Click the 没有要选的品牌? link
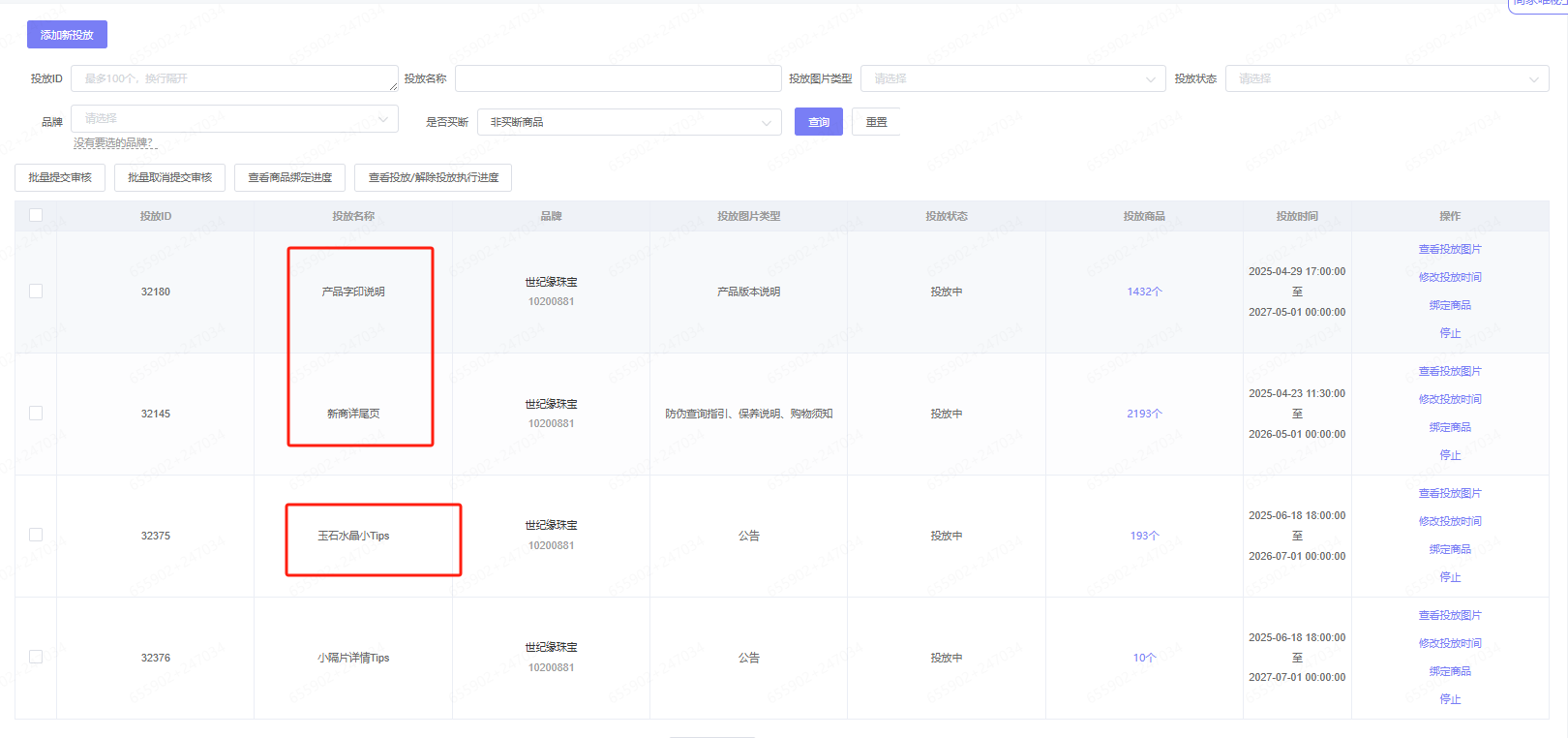The width and height of the screenshot is (1568, 738). [x=114, y=143]
